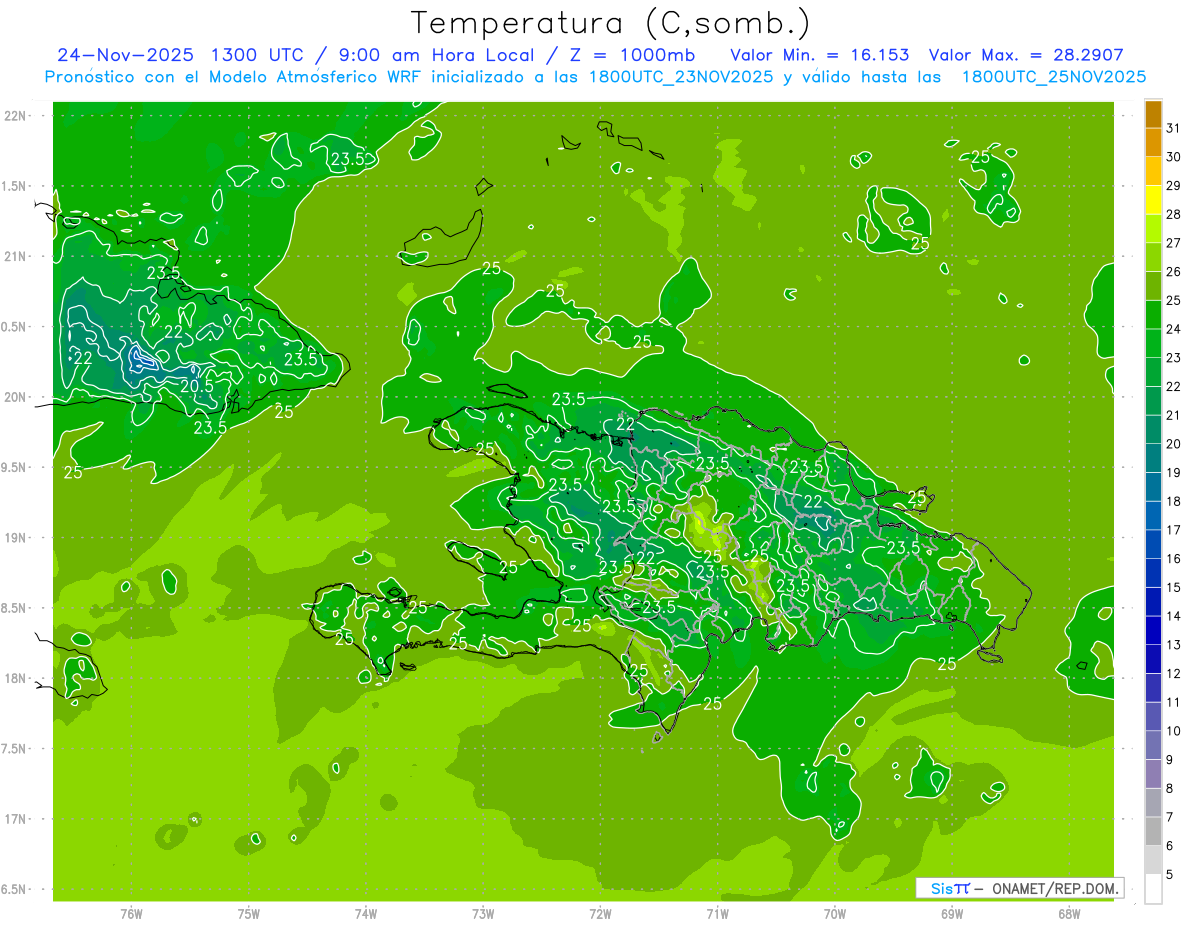
Task: Click the white legend swatch below 5
Action: click(x=1153, y=889)
